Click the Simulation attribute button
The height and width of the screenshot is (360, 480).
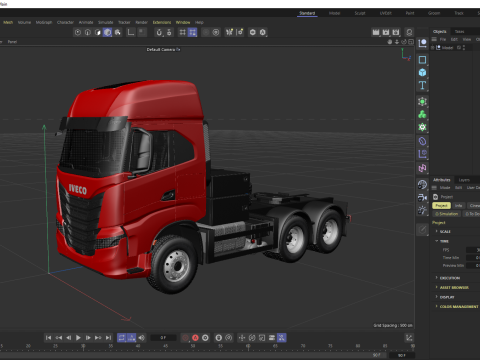447,214
